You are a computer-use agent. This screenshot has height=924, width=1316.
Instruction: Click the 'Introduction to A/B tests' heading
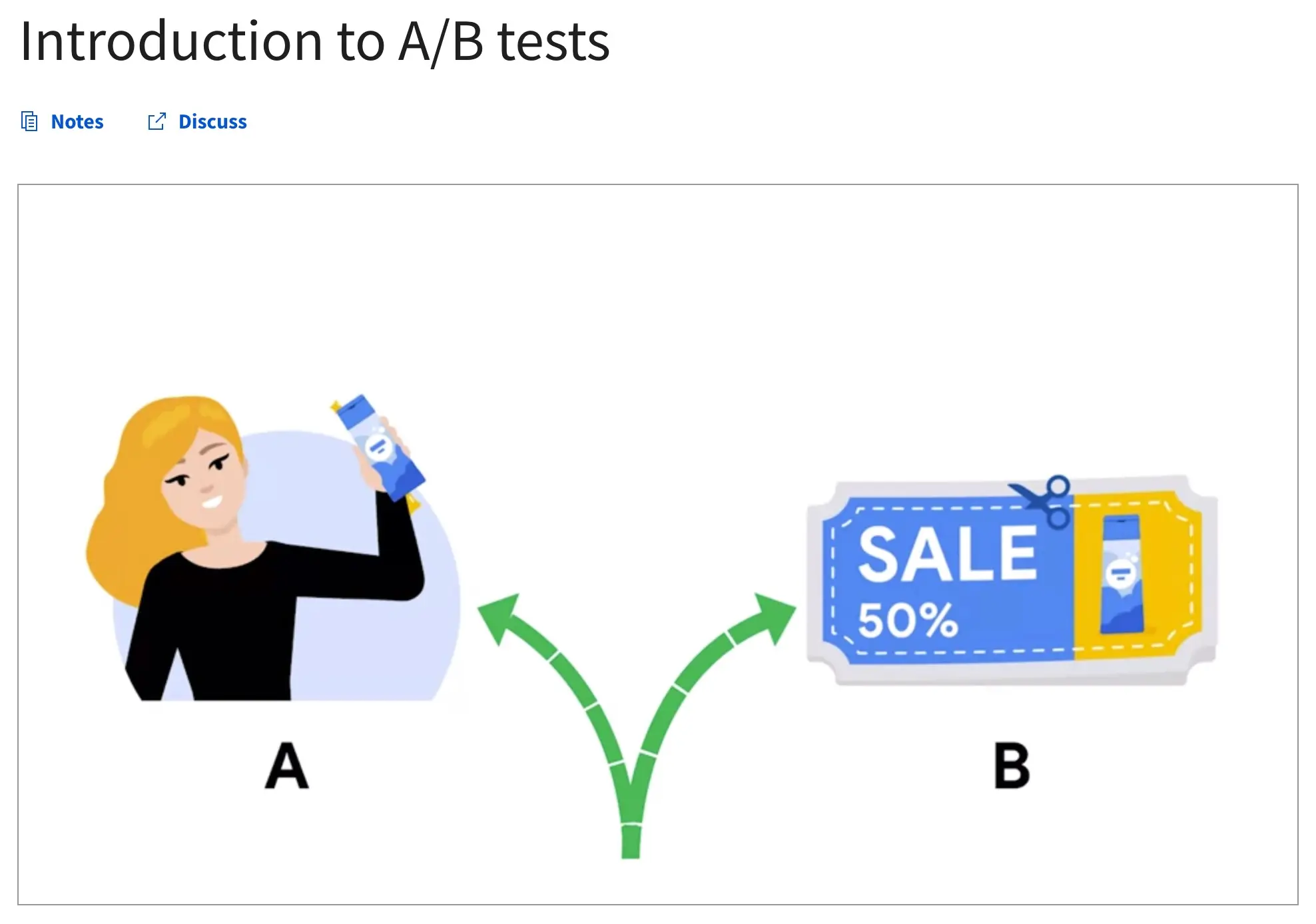pyautogui.click(x=315, y=41)
